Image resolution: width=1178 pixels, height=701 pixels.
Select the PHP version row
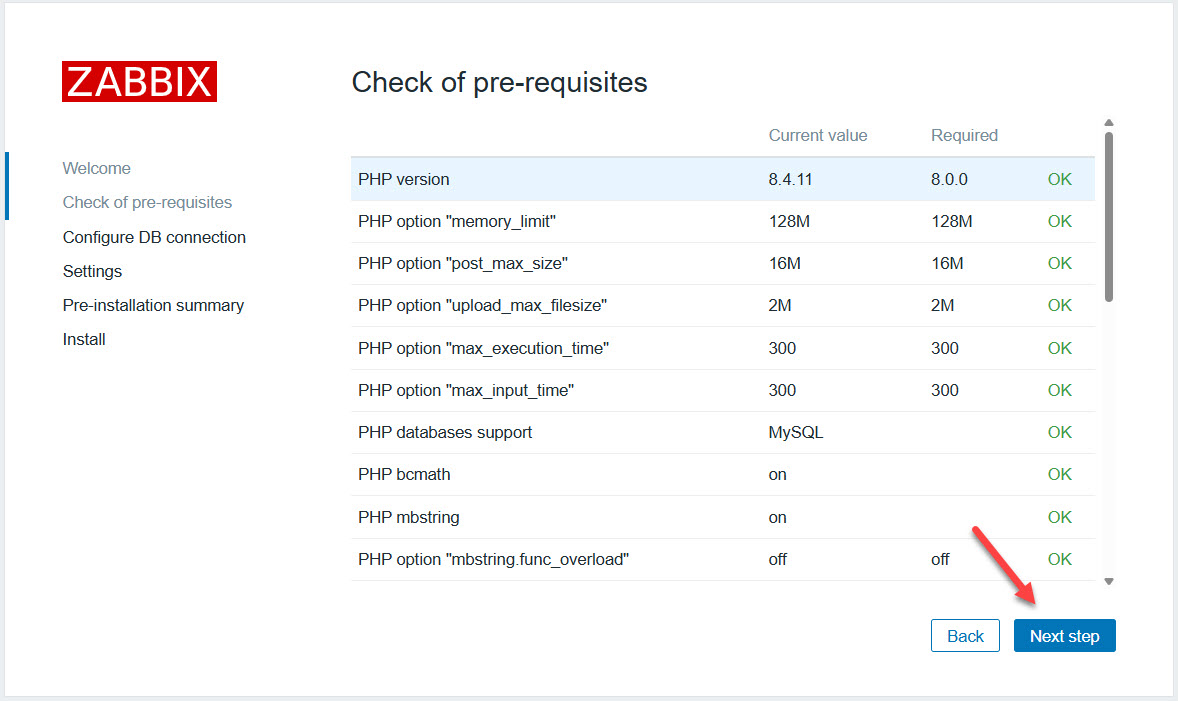722,180
